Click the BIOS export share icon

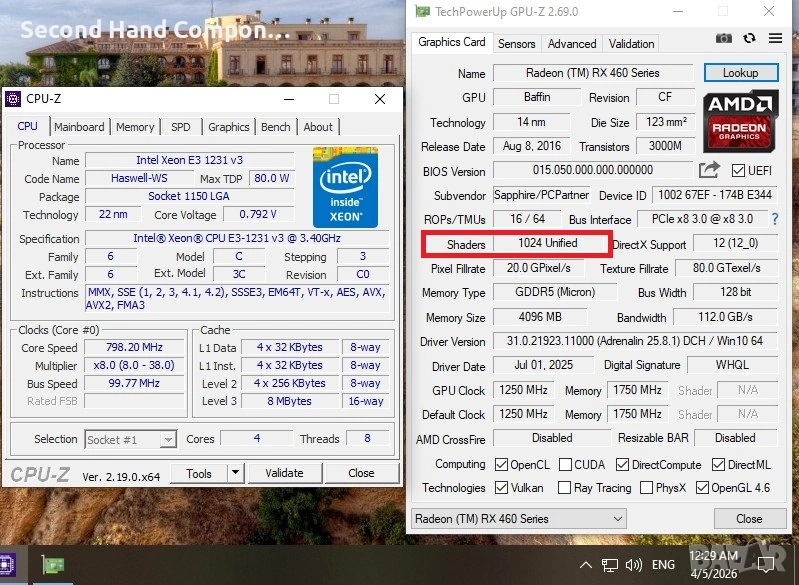[709, 171]
